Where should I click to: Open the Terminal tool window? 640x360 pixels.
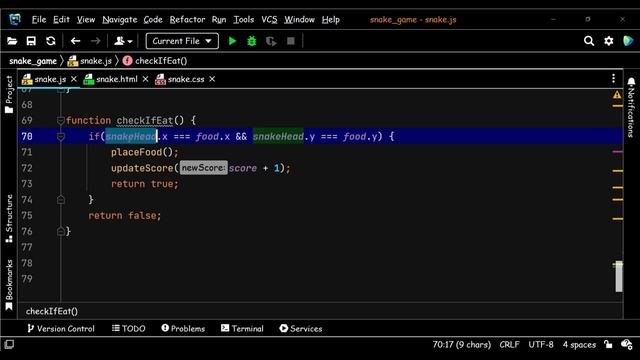click(x=242, y=329)
